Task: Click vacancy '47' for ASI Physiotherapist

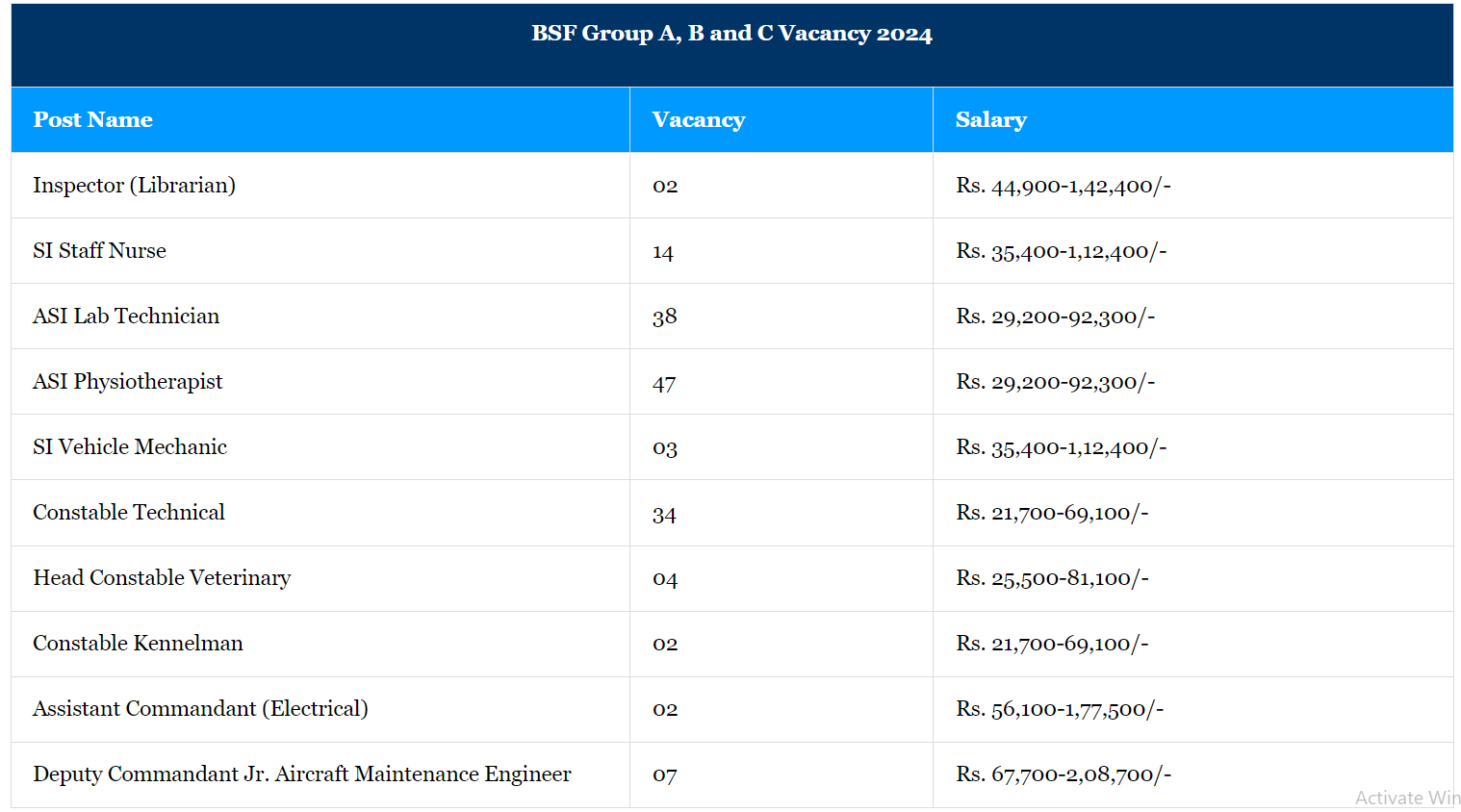Action: [664, 384]
